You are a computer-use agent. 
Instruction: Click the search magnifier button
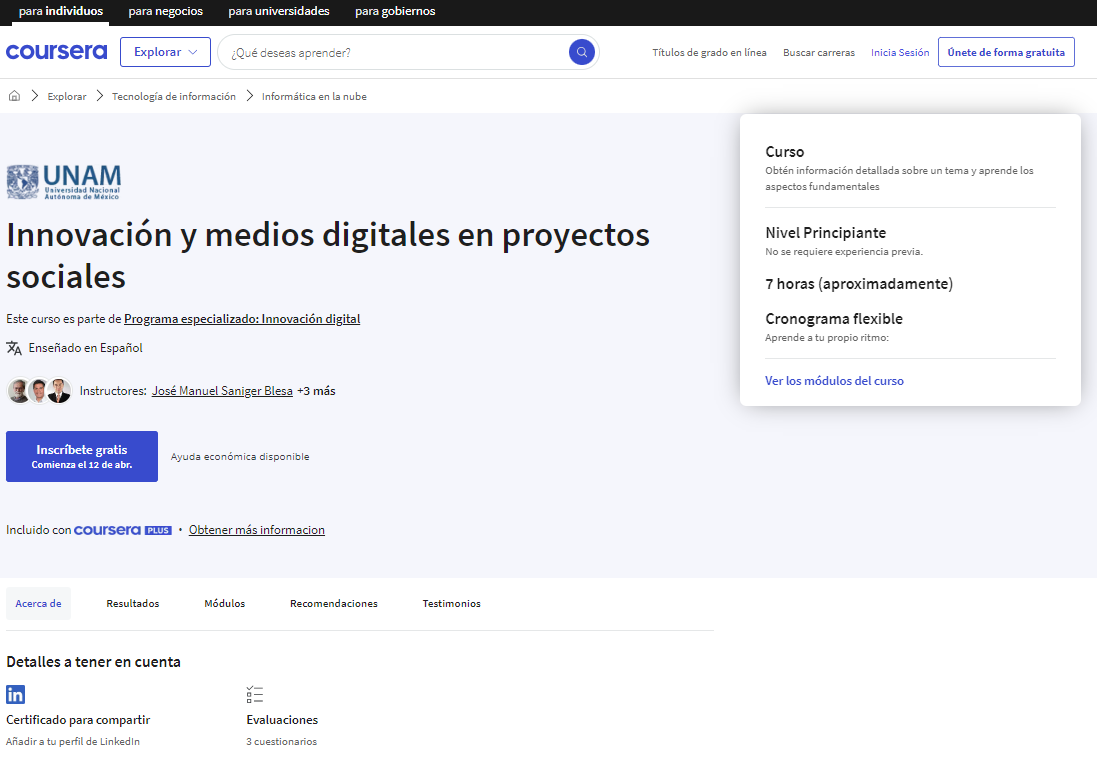(x=581, y=52)
